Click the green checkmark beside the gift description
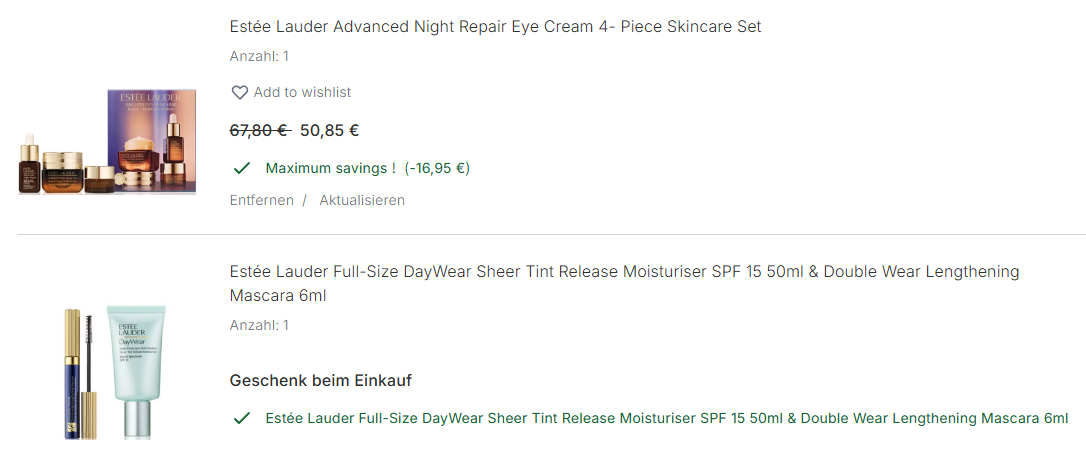The height and width of the screenshot is (454, 1086). (241, 418)
